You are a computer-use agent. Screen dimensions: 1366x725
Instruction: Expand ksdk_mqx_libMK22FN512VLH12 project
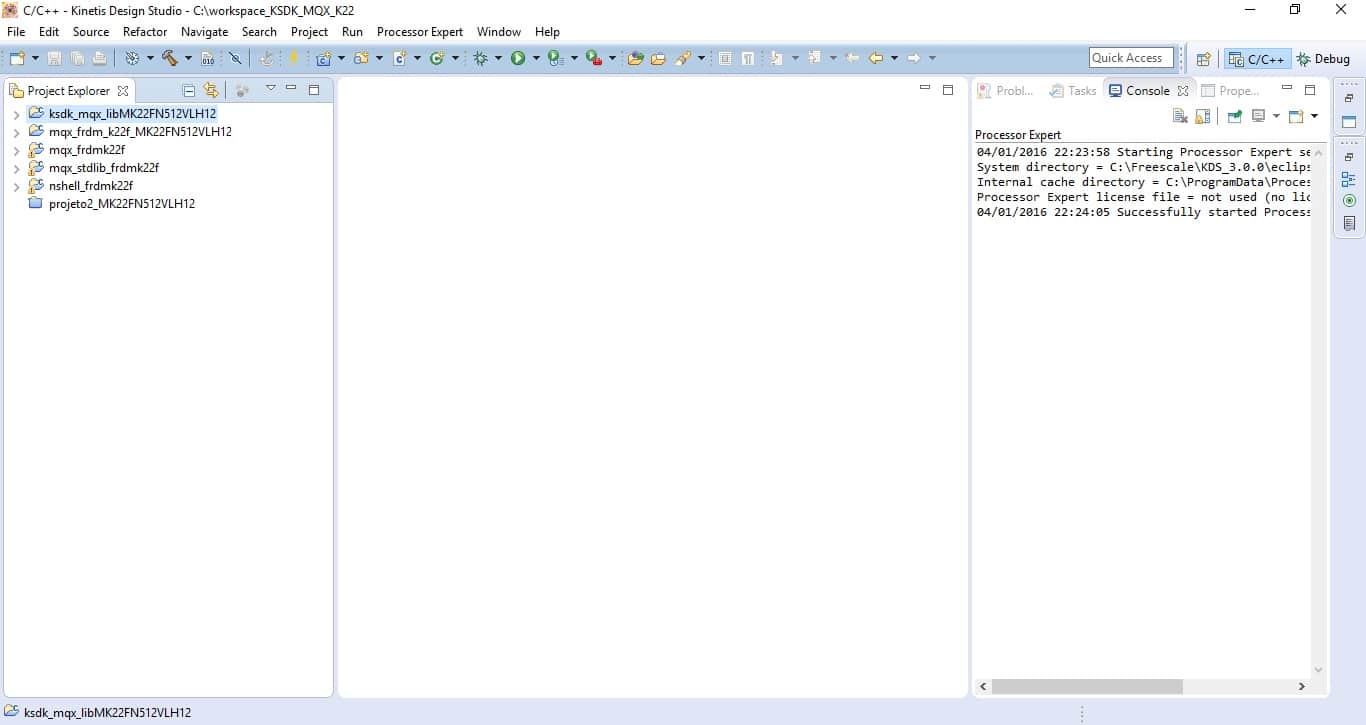pyautogui.click(x=17, y=114)
